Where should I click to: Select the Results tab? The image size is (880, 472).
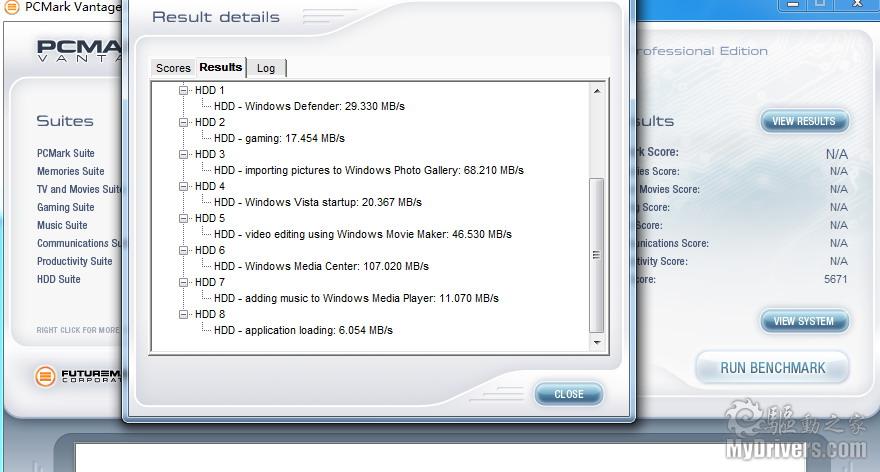click(220, 67)
